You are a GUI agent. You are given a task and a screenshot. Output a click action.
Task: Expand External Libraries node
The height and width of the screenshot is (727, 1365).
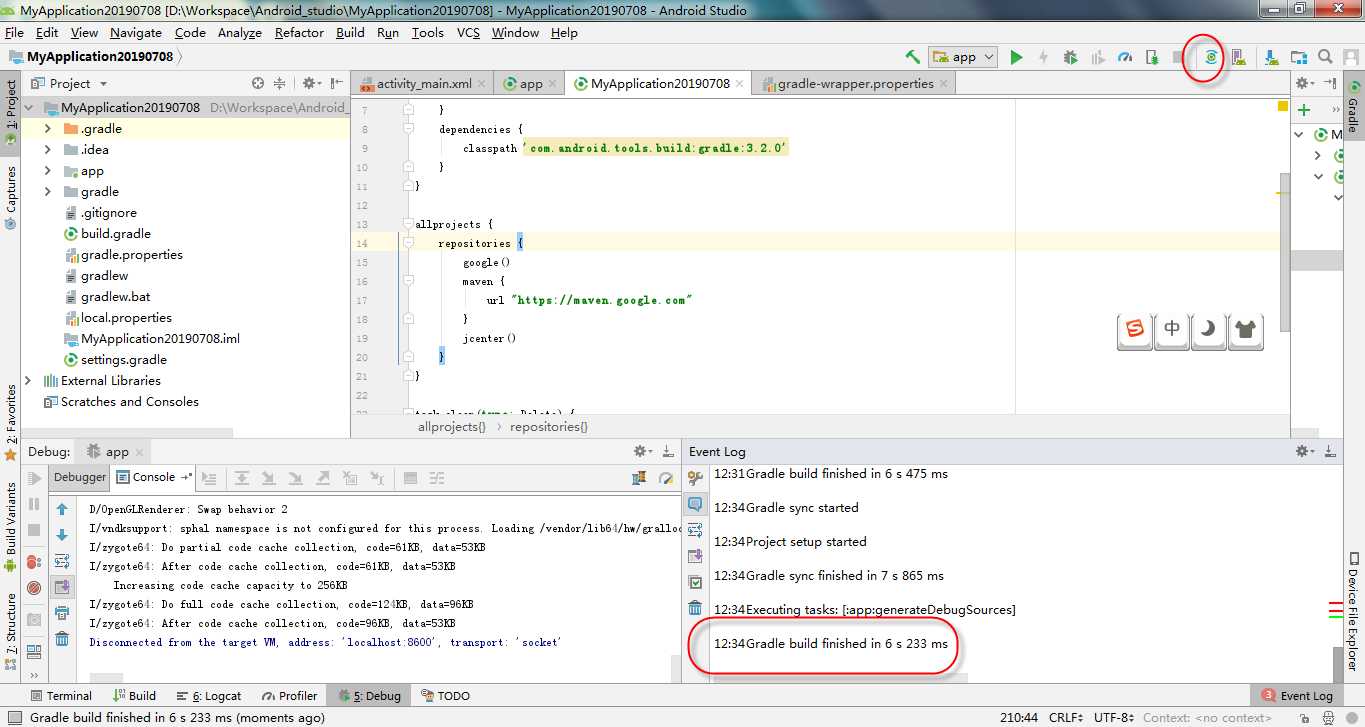point(28,381)
